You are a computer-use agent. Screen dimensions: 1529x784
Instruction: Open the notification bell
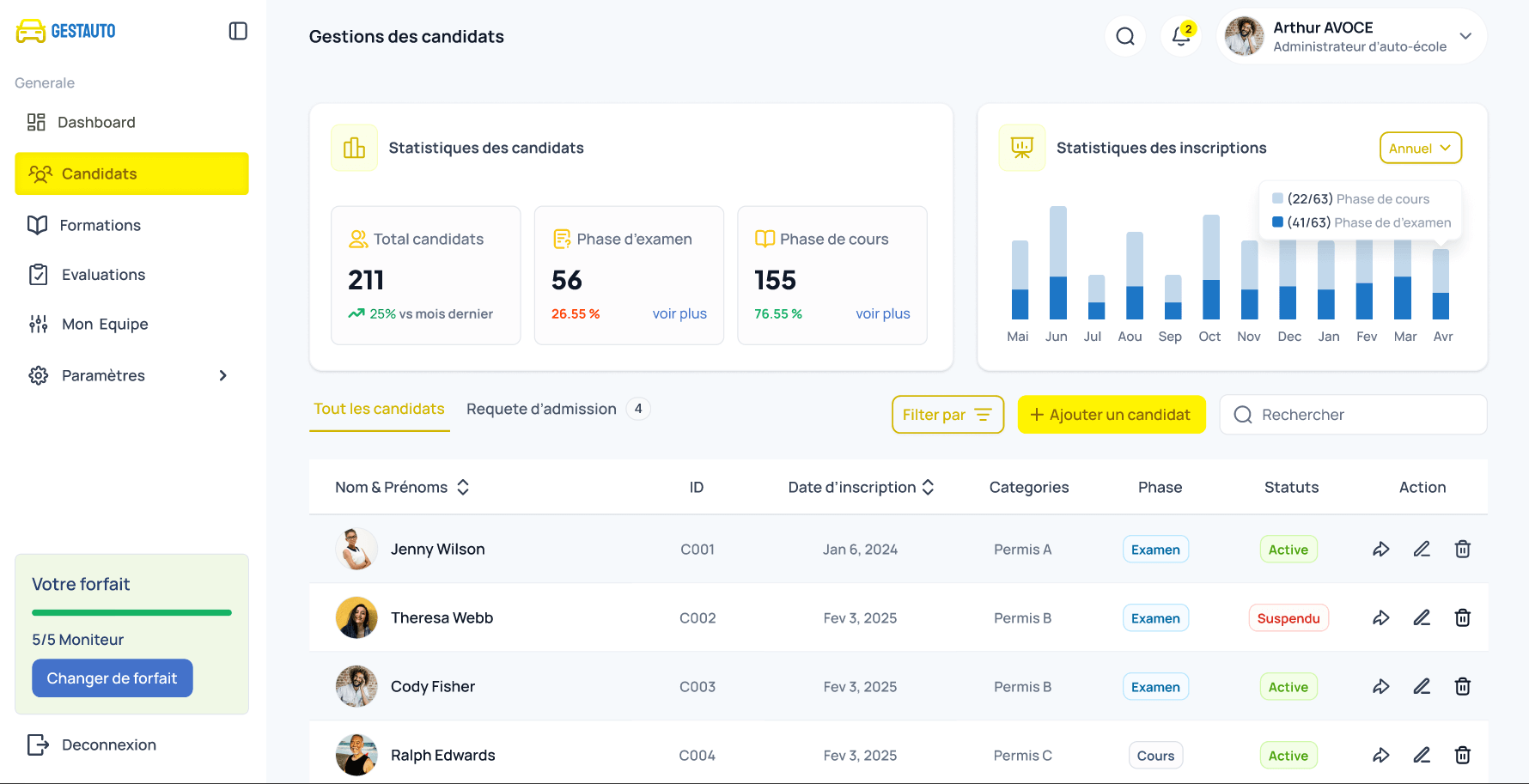pyautogui.click(x=1180, y=36)
